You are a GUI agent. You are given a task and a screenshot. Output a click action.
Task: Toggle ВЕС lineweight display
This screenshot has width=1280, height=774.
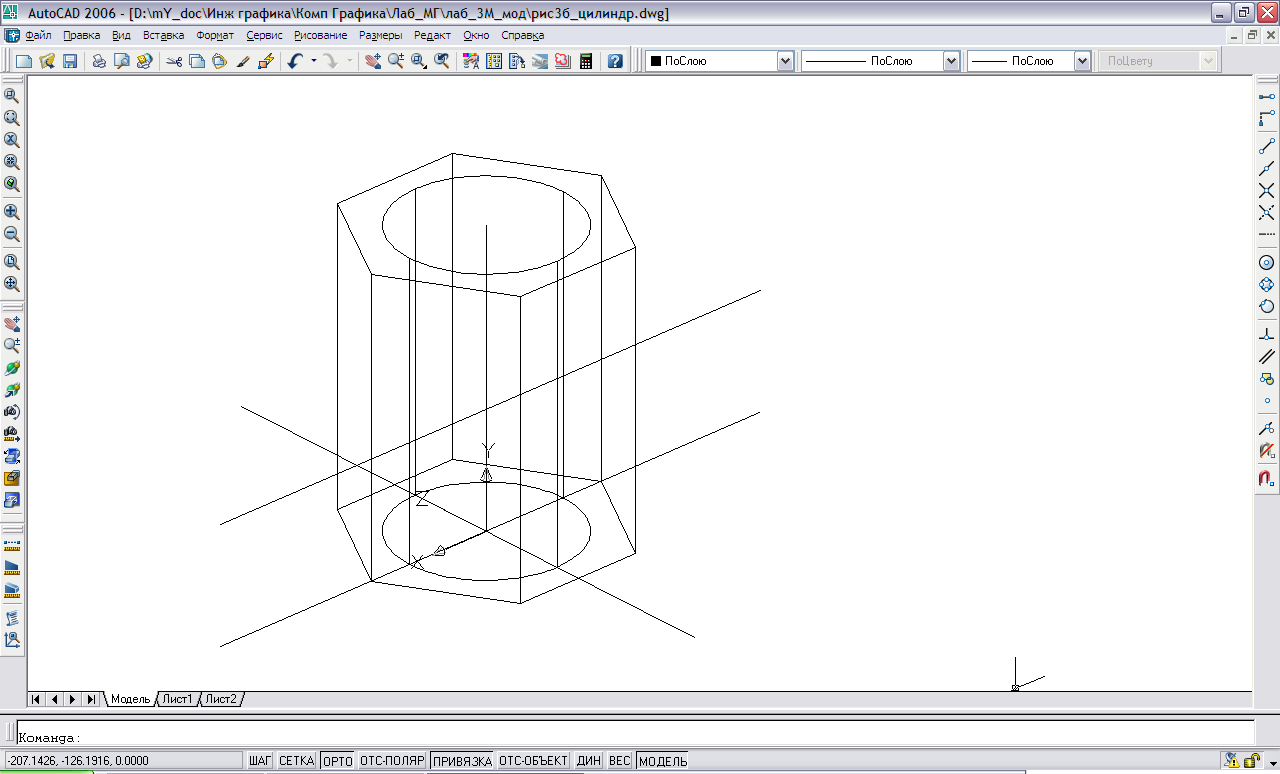620,761
